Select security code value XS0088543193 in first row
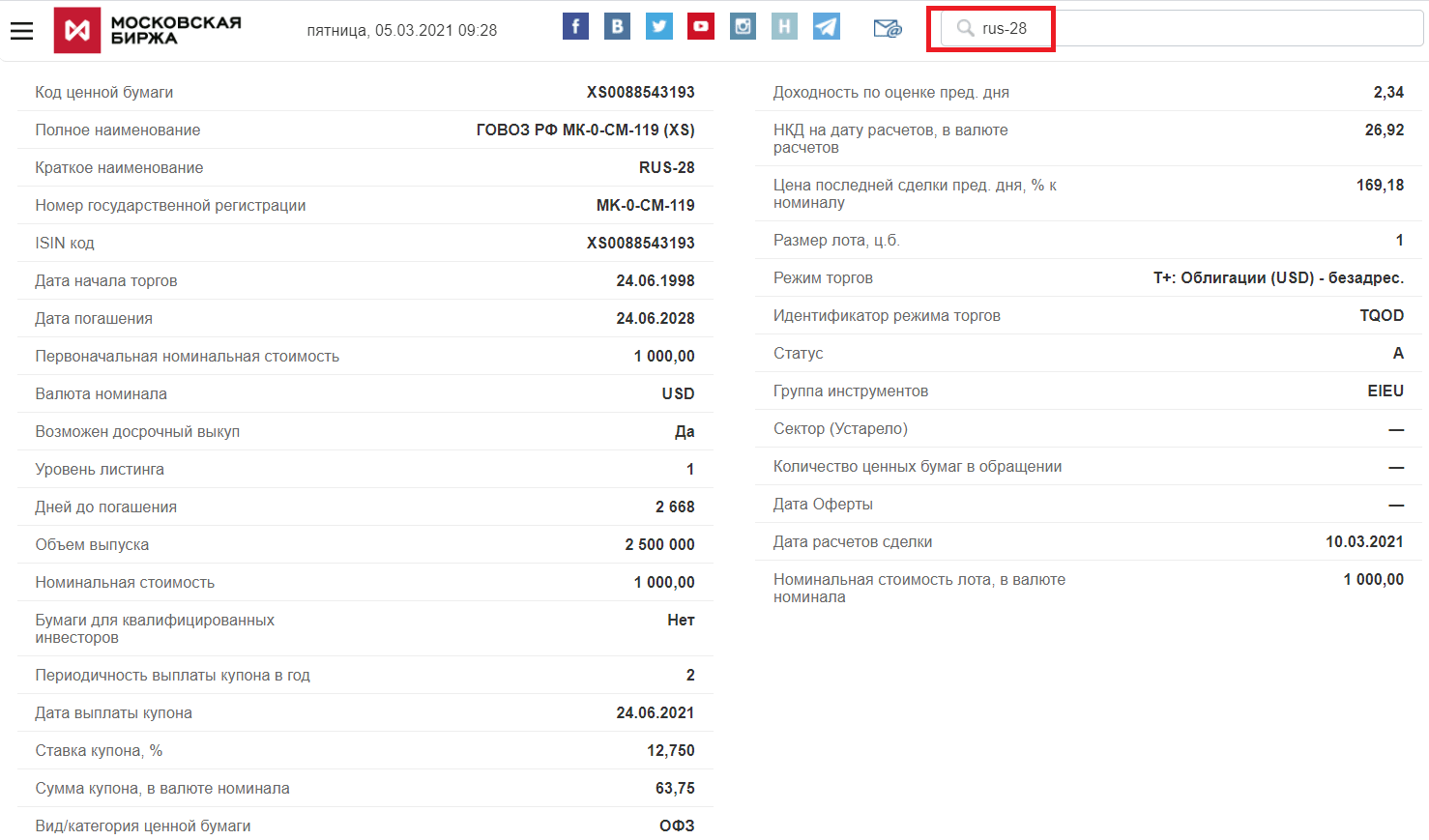Screen dimensions: 1429x840 (x=641, y=92)
